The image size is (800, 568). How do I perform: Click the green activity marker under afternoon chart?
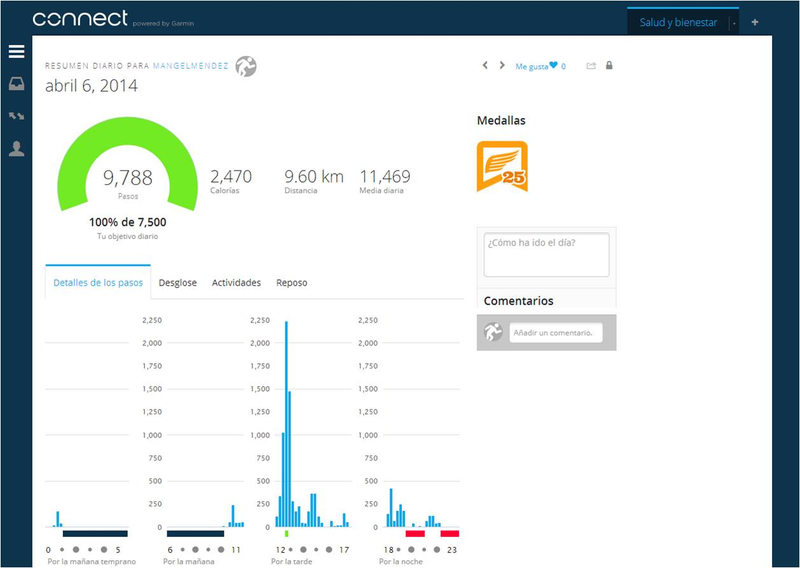287,533
